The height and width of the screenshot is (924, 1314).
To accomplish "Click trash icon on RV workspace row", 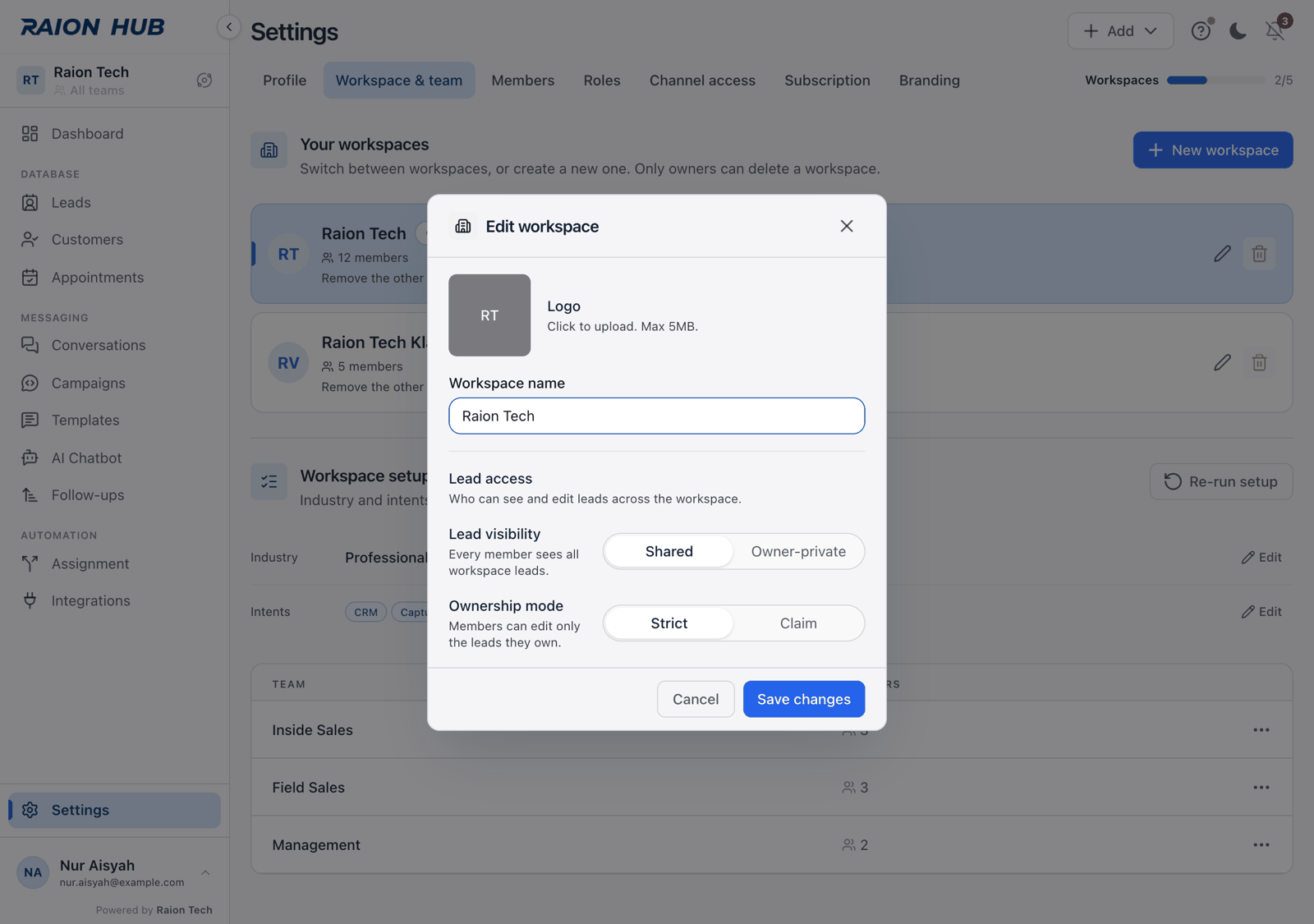I will [x=1259, y=362].
